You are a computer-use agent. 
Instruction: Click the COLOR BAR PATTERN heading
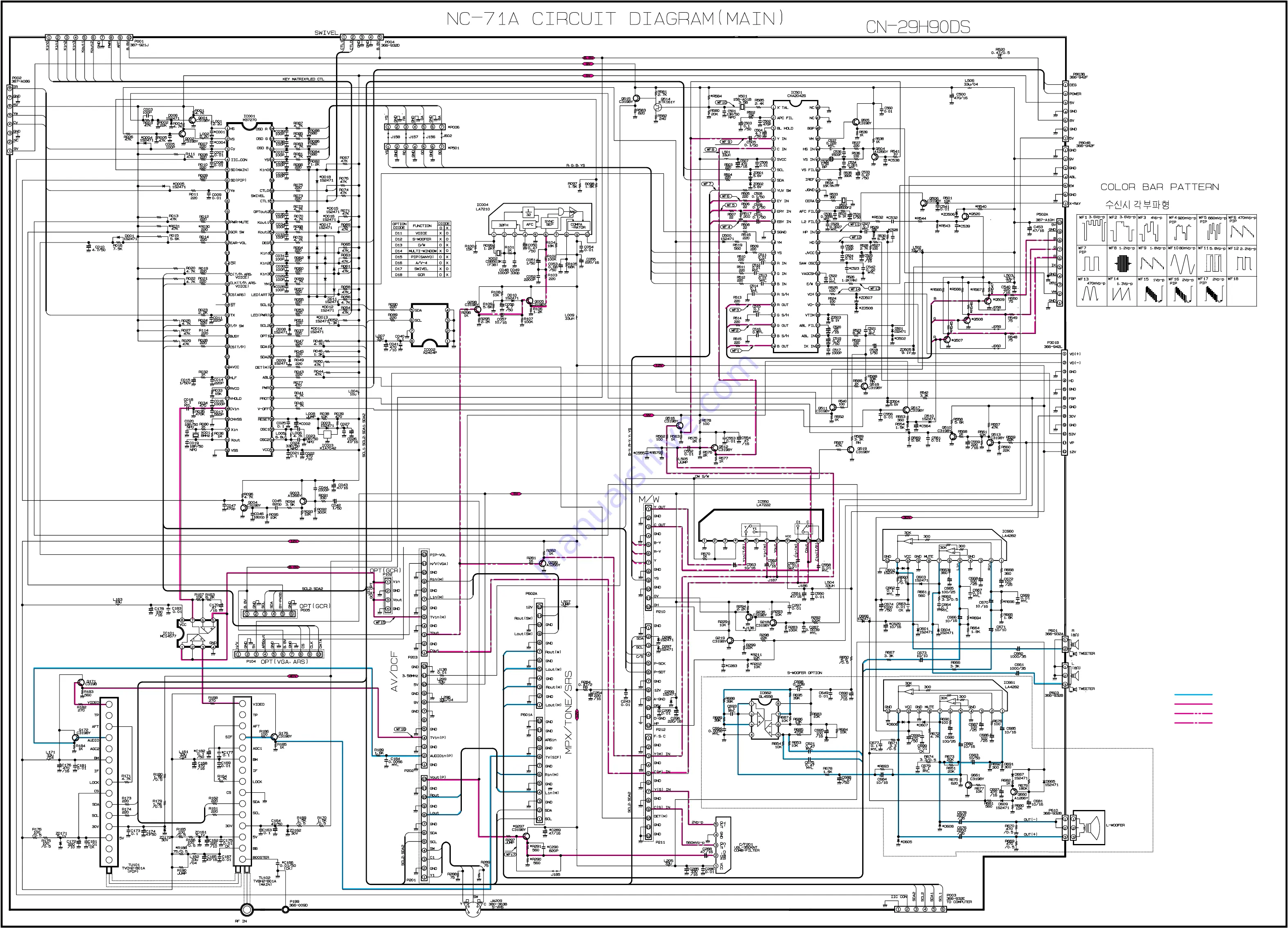coord(1160,187)
